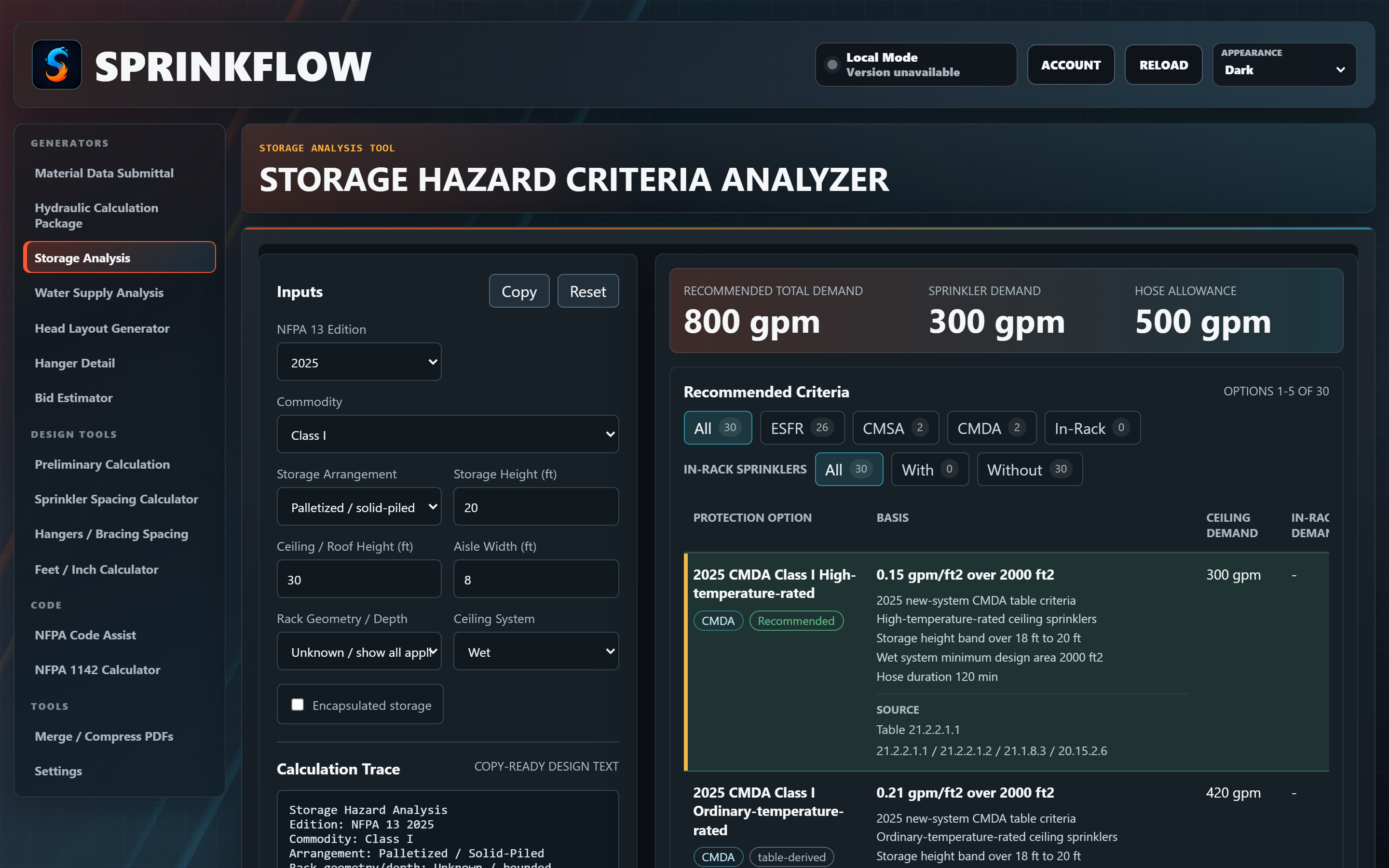
Task: Copy the inputs with Copy button
Action: click(519, 291)
